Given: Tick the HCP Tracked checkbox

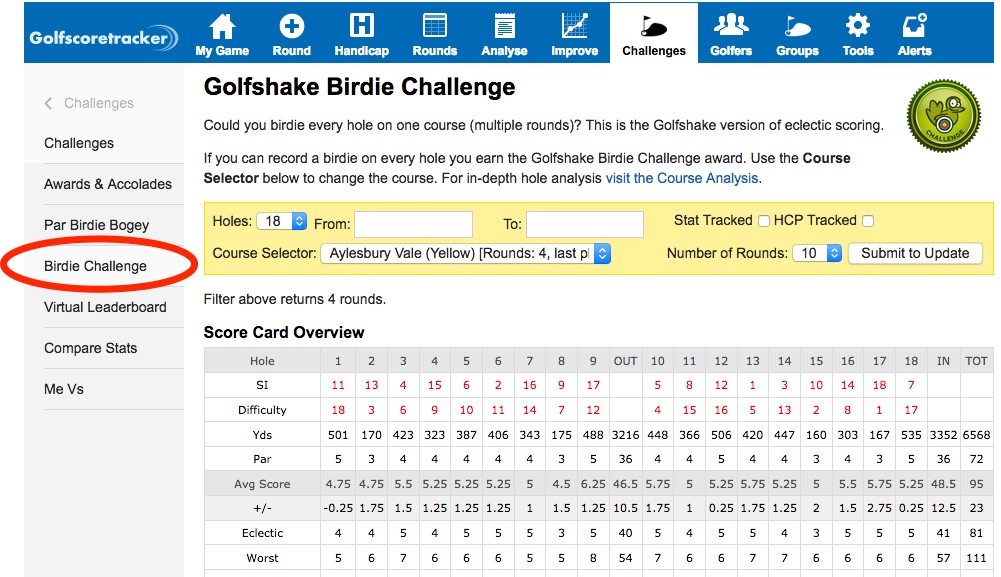Looking at the screenshot, I should pyautogui.click(x=868, y=221).
